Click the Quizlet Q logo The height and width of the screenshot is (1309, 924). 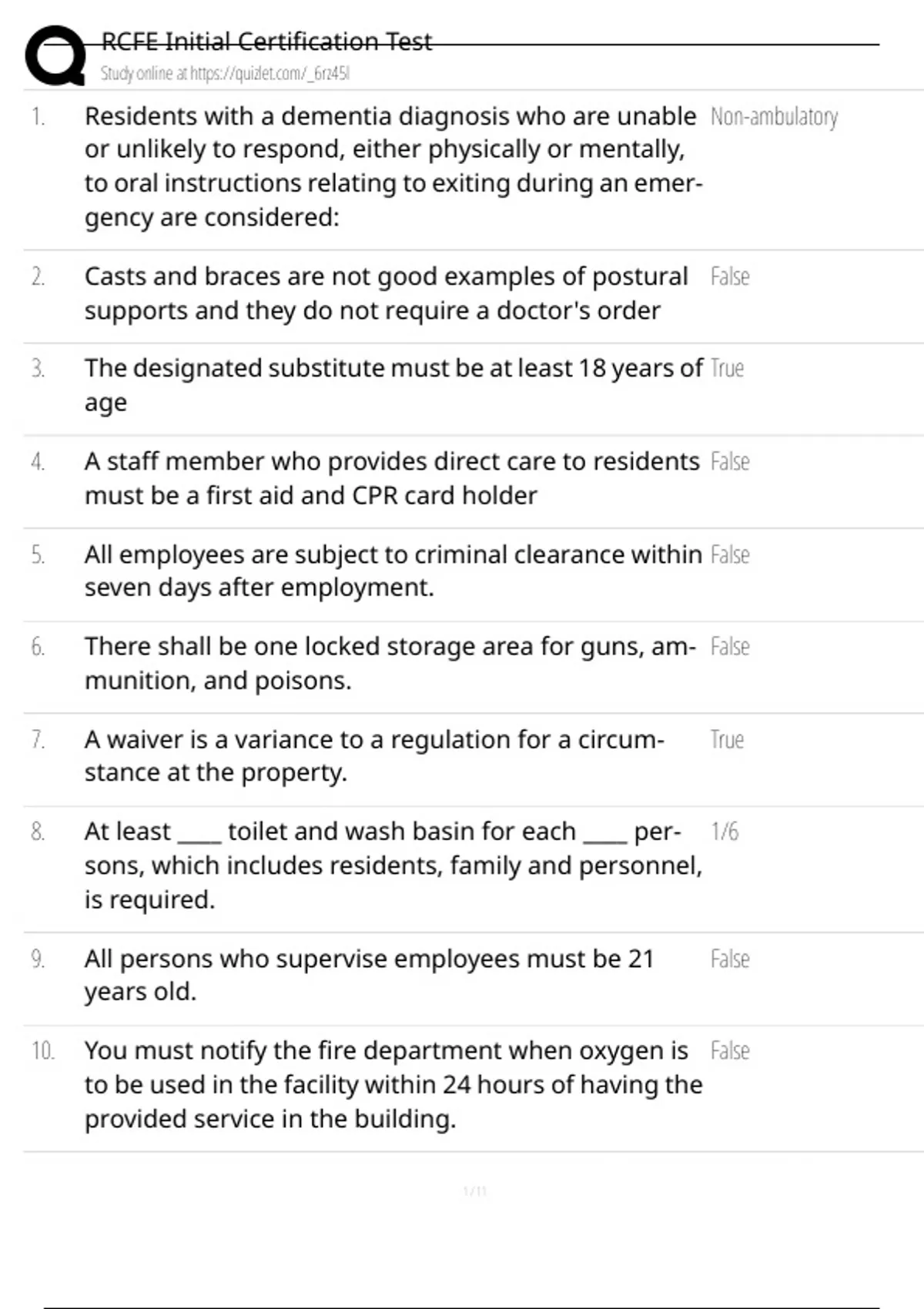click(55, 55)
